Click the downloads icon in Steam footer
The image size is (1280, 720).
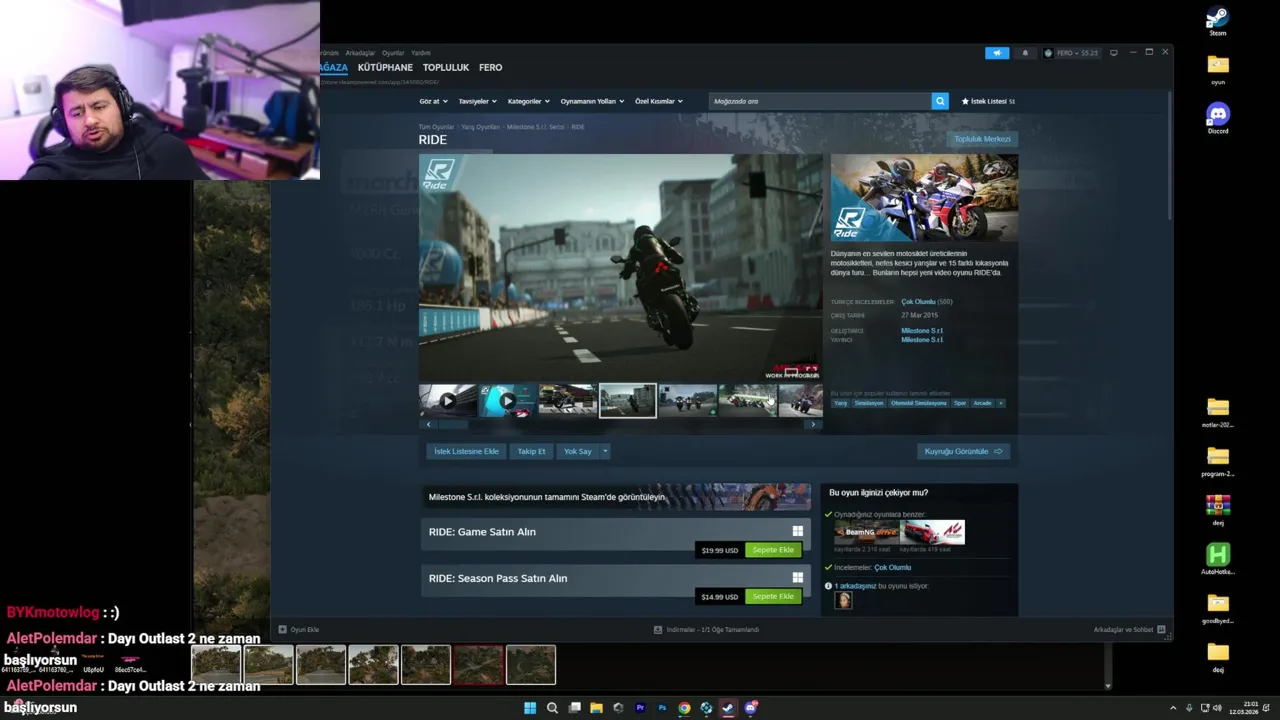click(658, 630)
